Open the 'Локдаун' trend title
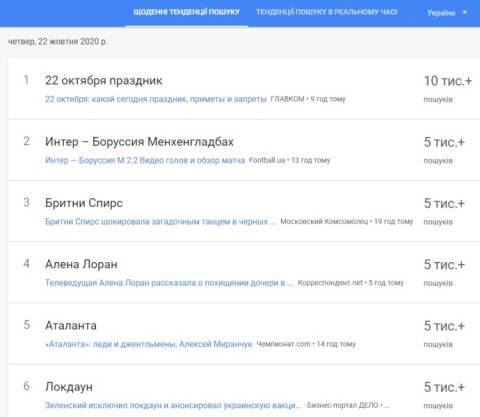The height and width of the screenshot is (417, 480). pyautogui.click(x=69, y=387)
